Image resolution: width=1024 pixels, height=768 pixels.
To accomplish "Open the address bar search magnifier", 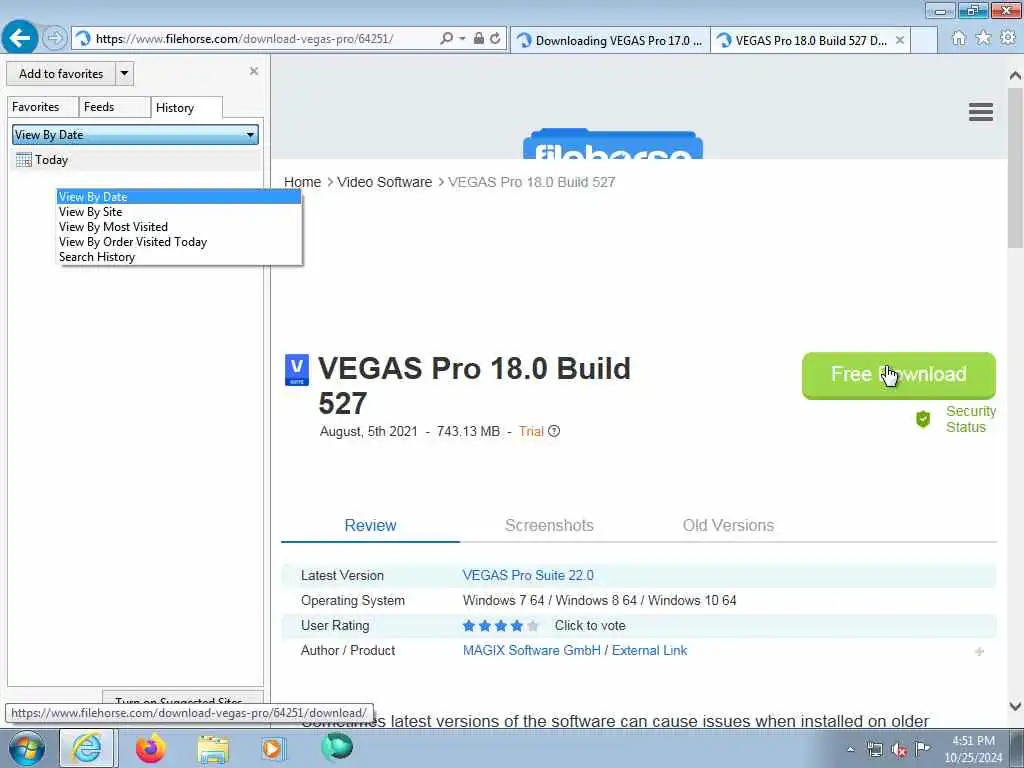I will point(447,39).
